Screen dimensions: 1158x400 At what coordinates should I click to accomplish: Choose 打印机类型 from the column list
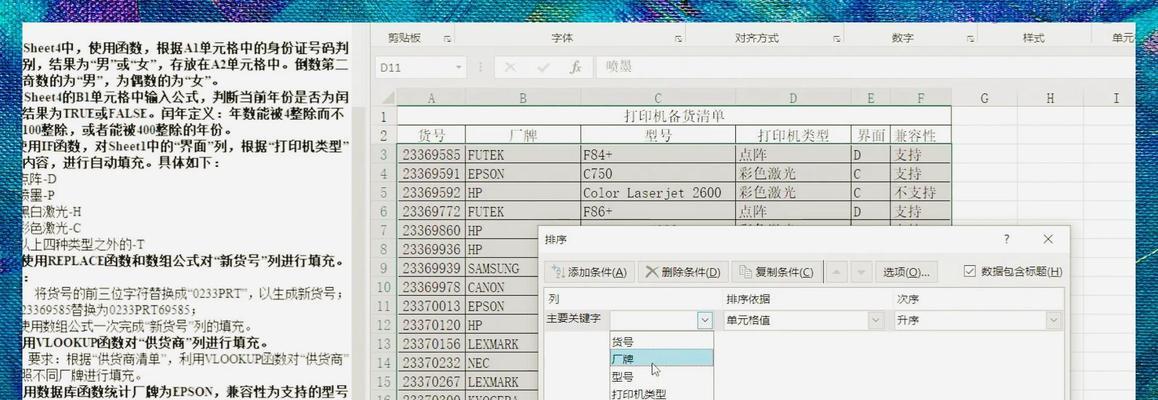coord(661,394)
